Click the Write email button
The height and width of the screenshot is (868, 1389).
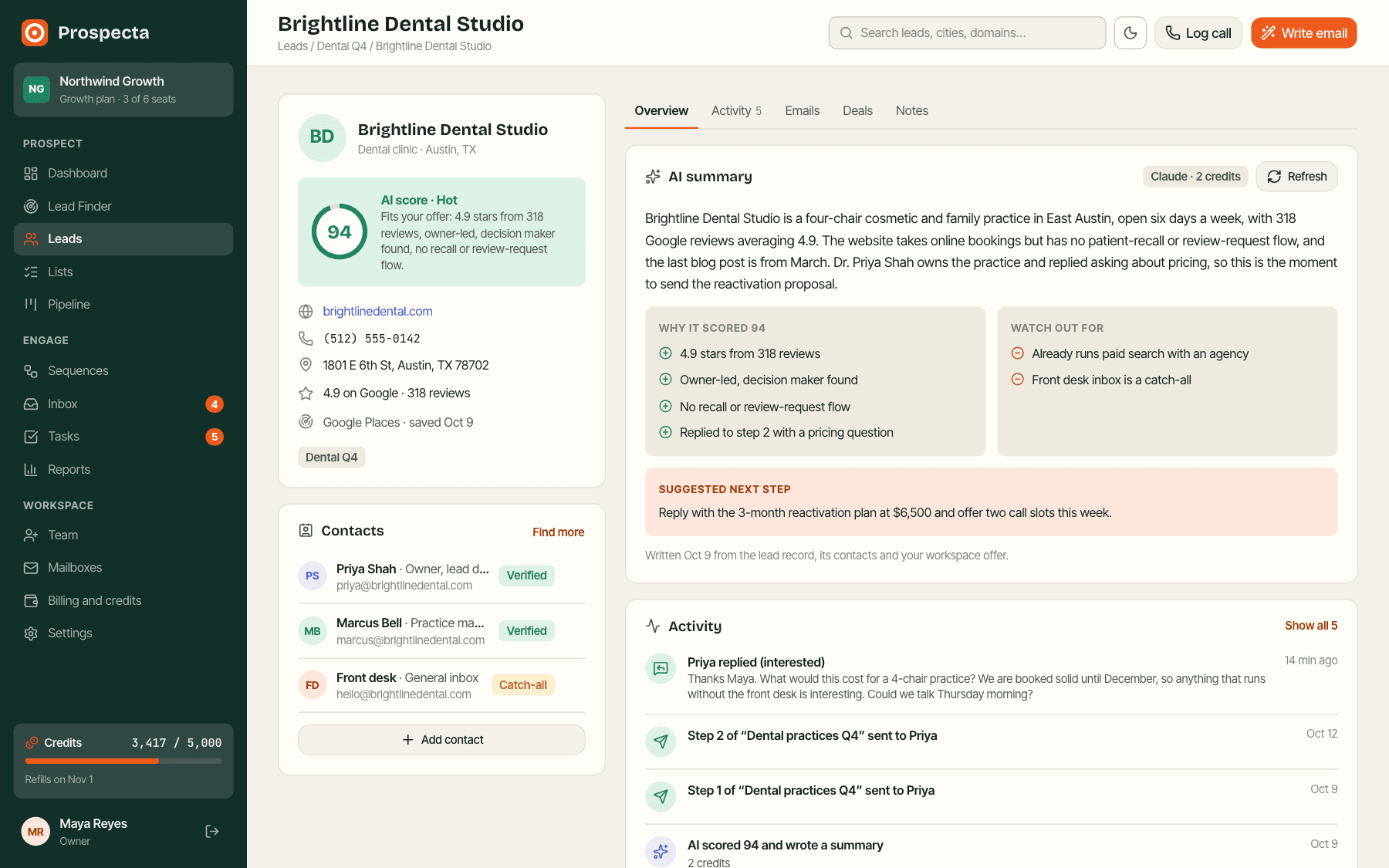(x=1304, y=33)
